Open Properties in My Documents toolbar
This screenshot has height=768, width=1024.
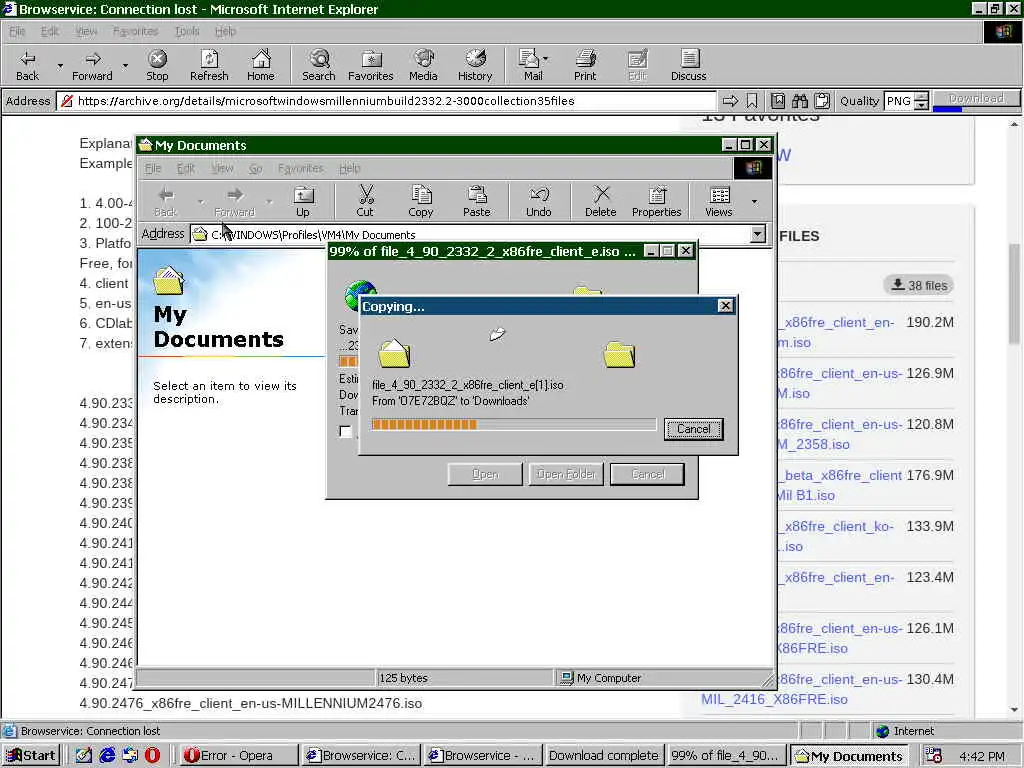tap(656, 202)
